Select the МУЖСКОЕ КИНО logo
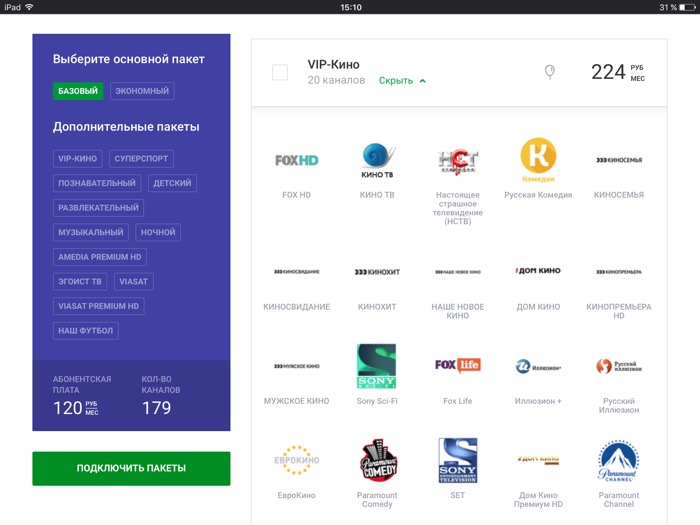The width and height of the screenshot is (700, 525). point(296,366)
